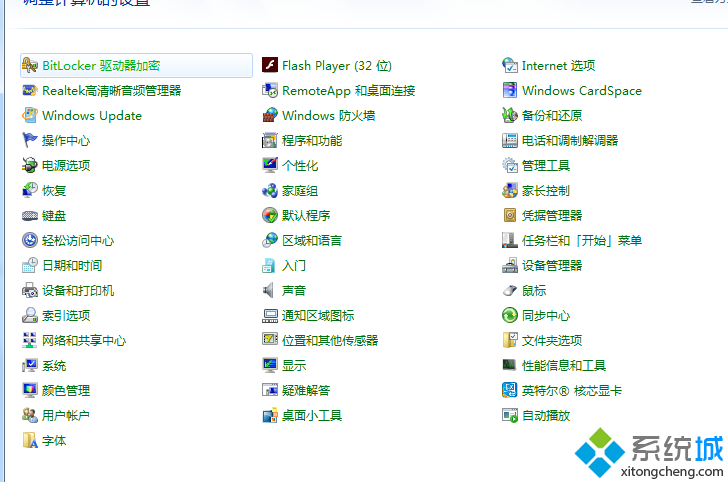The height and width of the screenshot is (482, 728).
Task: Open the 文件夹选项 icon
Action: (510, 340)
